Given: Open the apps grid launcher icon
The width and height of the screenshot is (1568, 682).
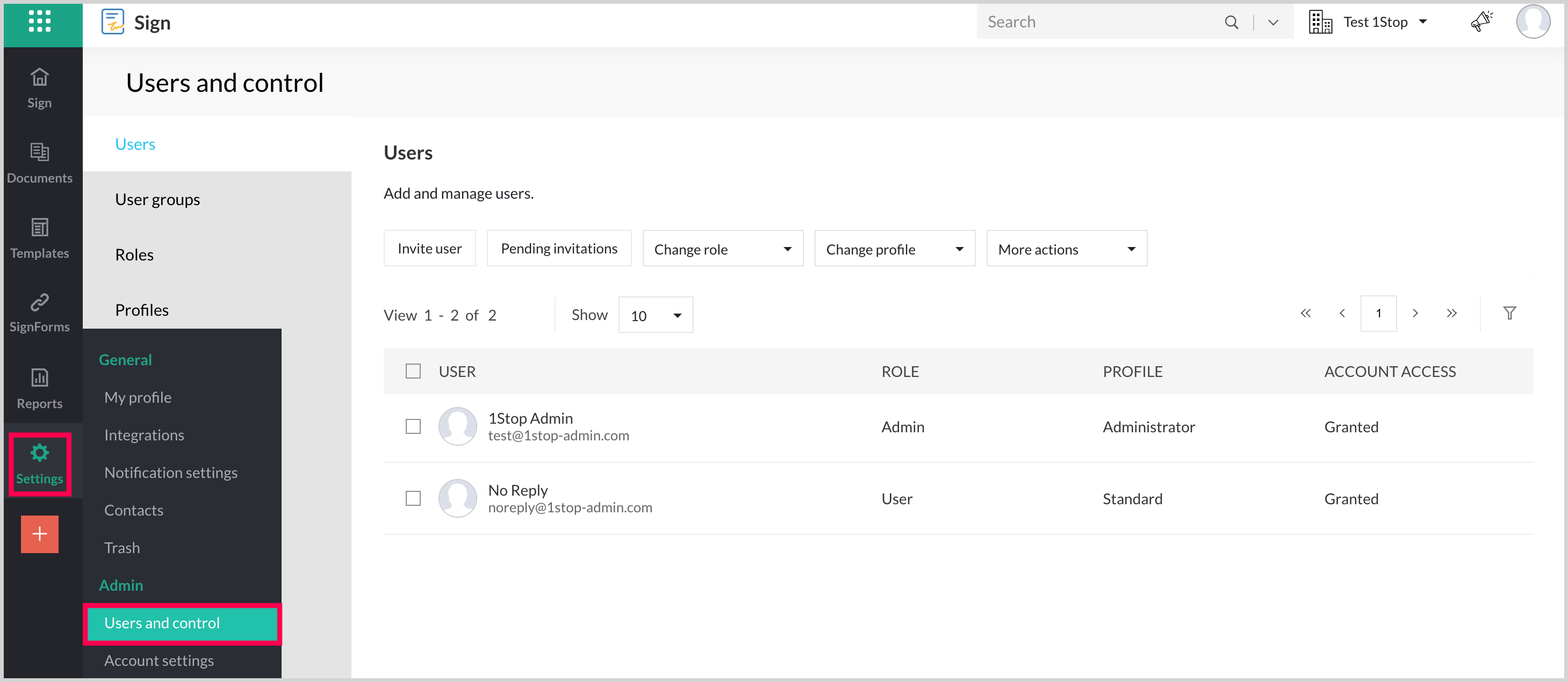Looking at the screenshot, I should click(40, 21).
